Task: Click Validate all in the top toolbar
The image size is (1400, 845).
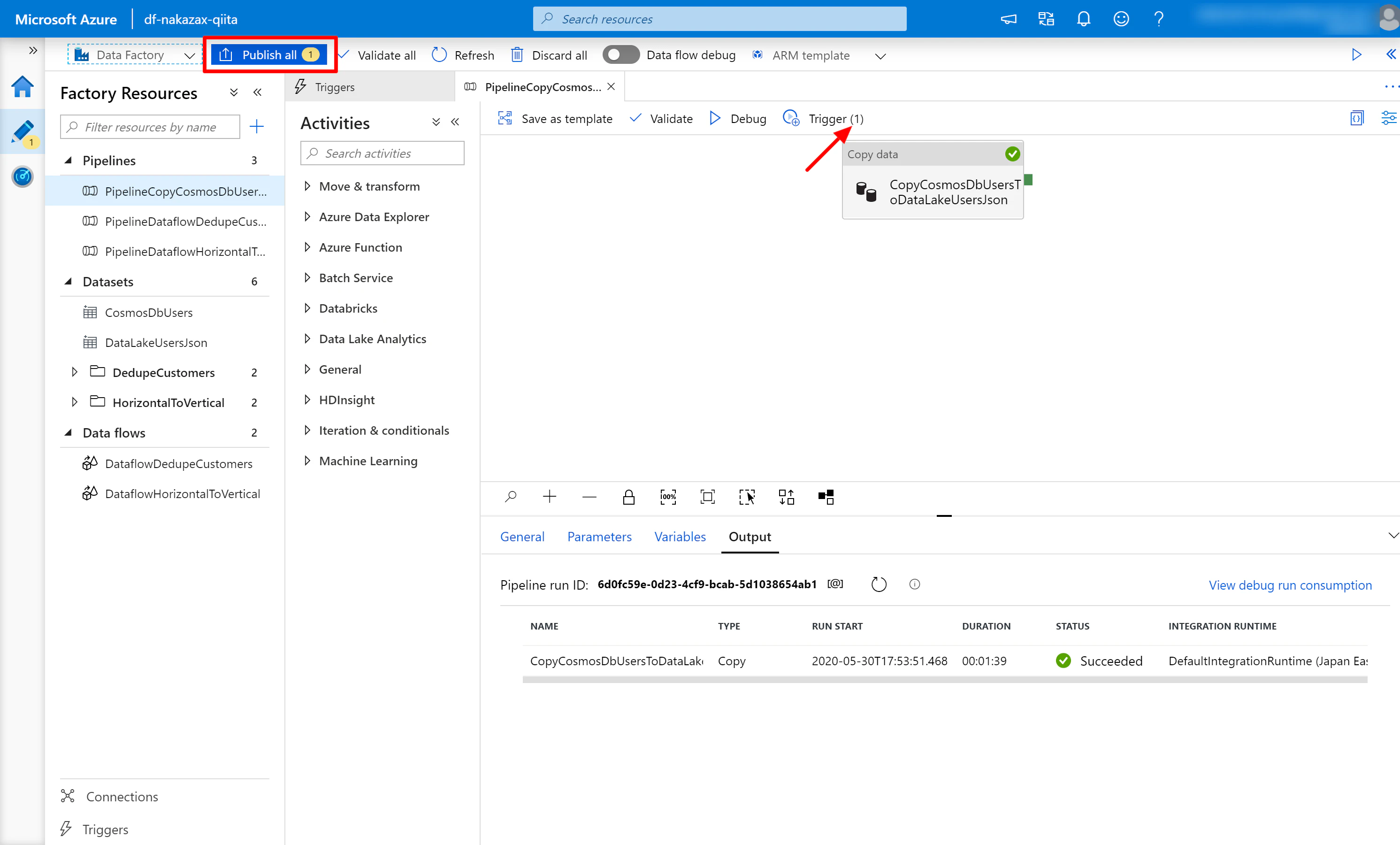Action: [377, 55]
